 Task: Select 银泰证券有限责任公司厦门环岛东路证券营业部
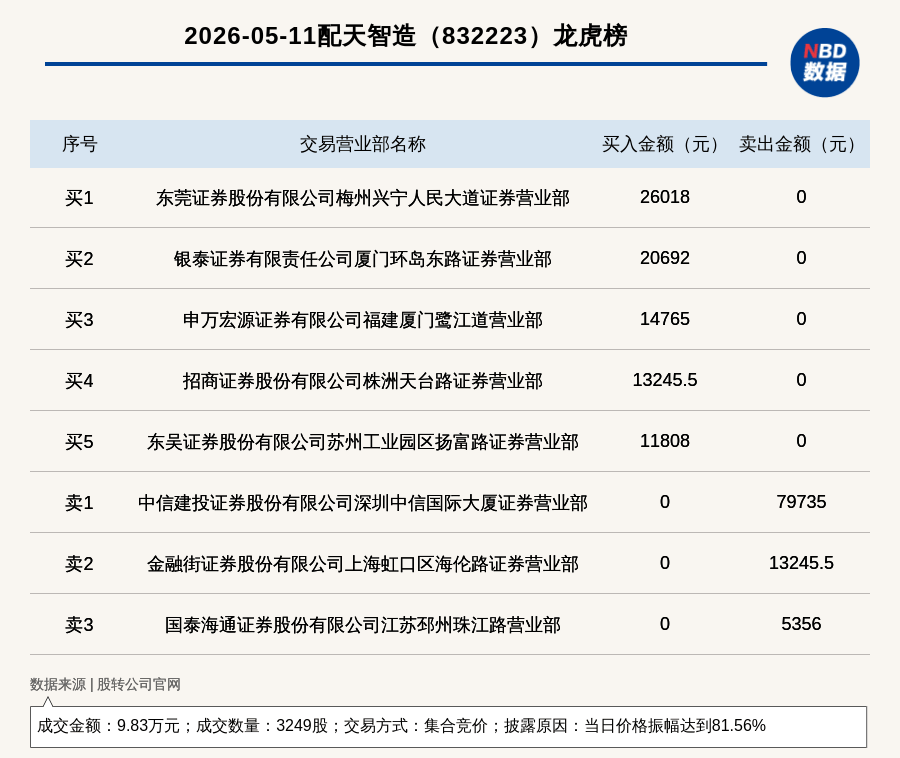tap(362, 259)
